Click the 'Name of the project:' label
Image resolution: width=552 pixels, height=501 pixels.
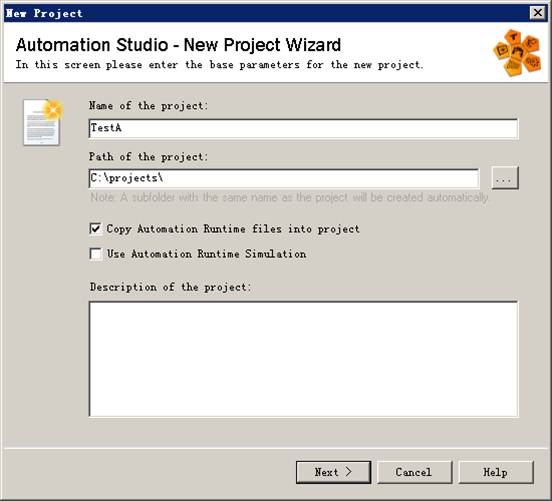click(x=149, y=105)
